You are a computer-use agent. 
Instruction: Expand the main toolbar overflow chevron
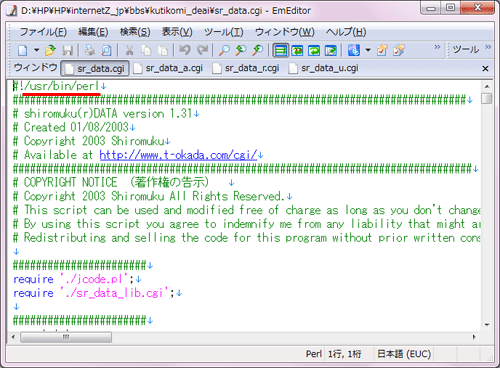437,47
